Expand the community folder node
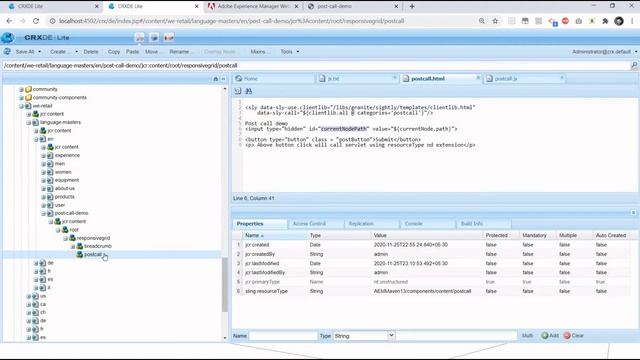640x360 pixels. pyautogui.click(x=21, y=89)
